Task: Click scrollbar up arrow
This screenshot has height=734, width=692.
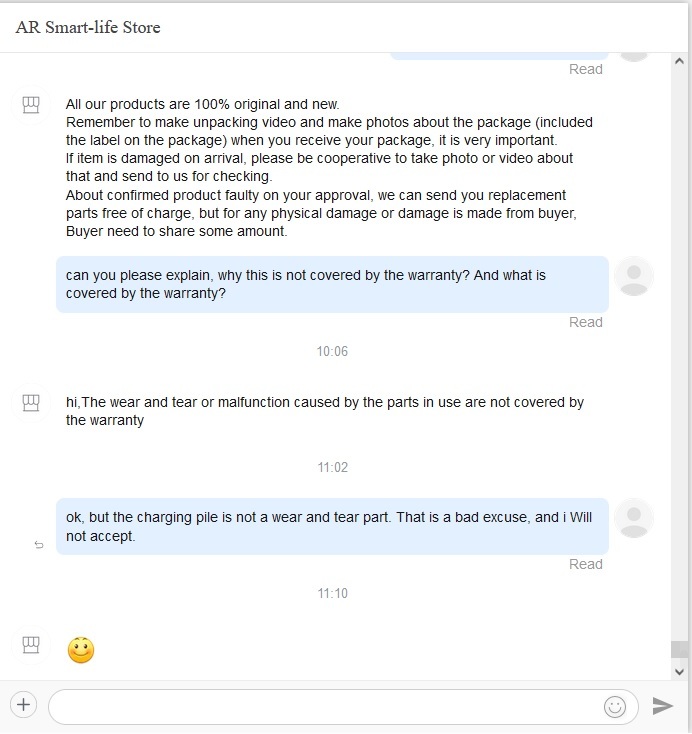Action: (679, 61)
